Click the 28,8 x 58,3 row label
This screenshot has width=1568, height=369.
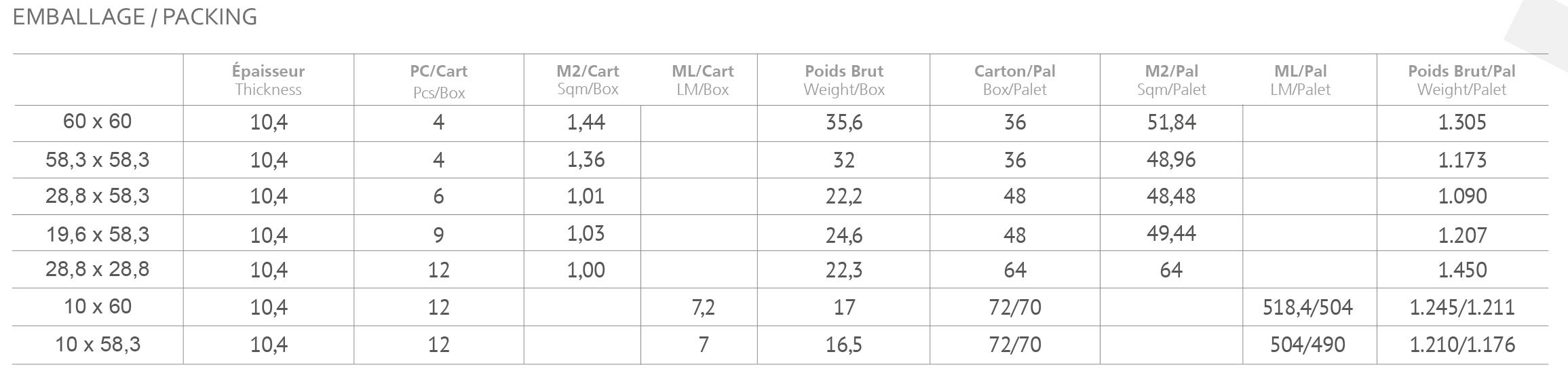point(97,196)
